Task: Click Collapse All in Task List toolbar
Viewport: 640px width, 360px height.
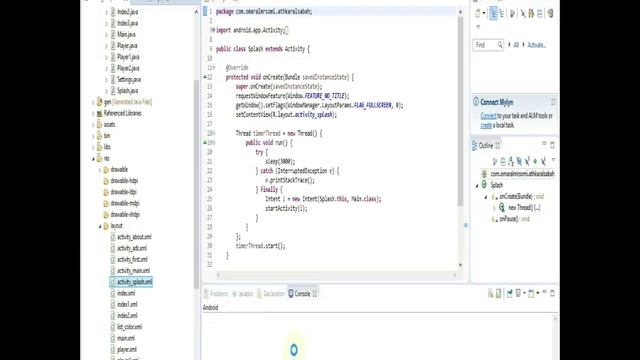Action: [540, 14]
